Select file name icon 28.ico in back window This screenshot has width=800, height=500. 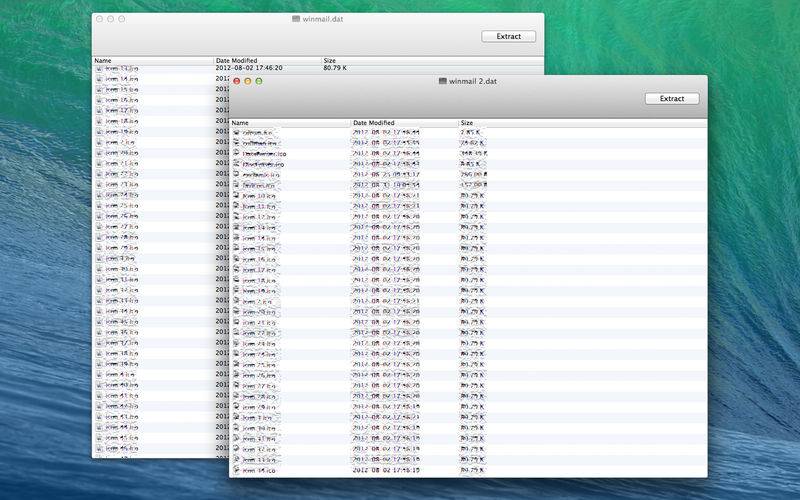coord(121,237)
